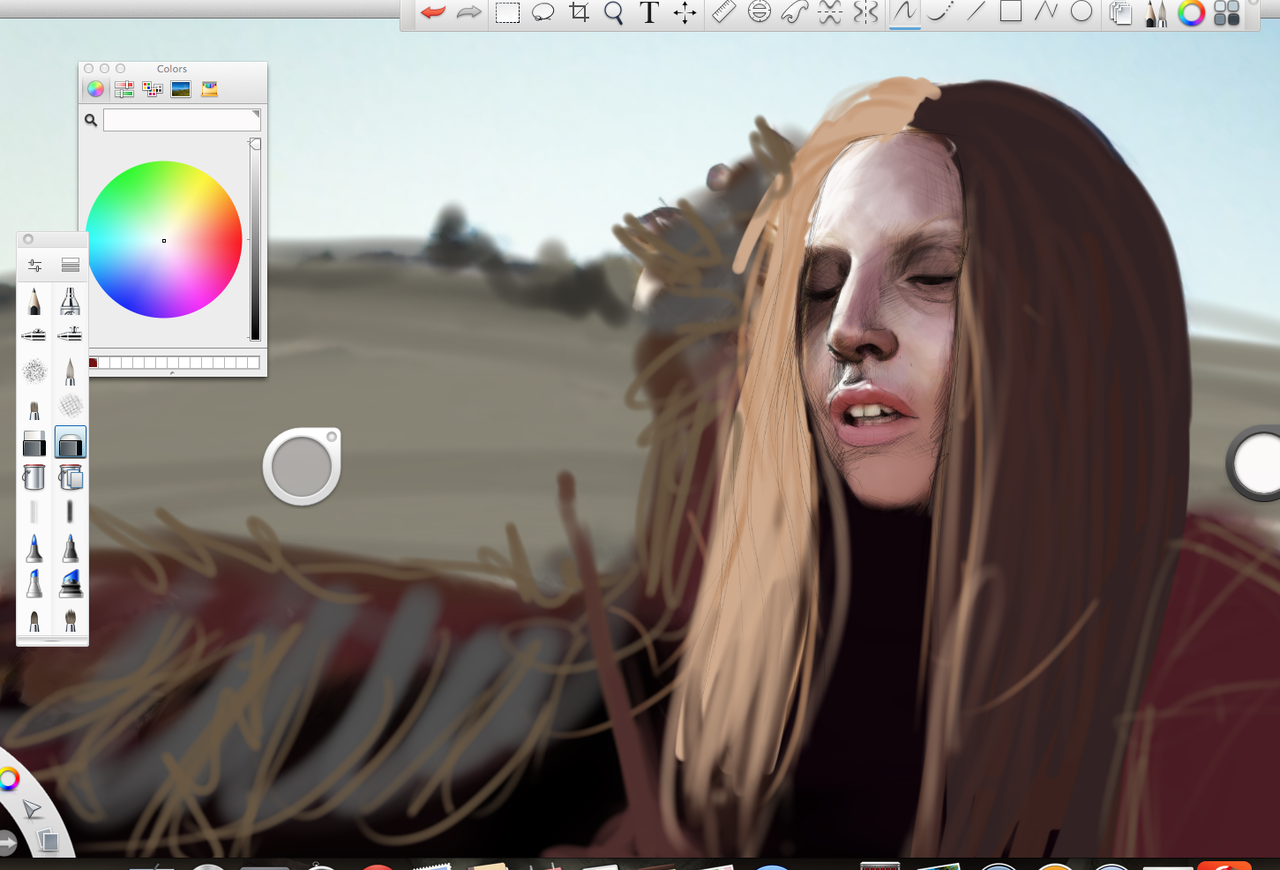
Task: Select the Text tool
Action: tap(649, 13)
